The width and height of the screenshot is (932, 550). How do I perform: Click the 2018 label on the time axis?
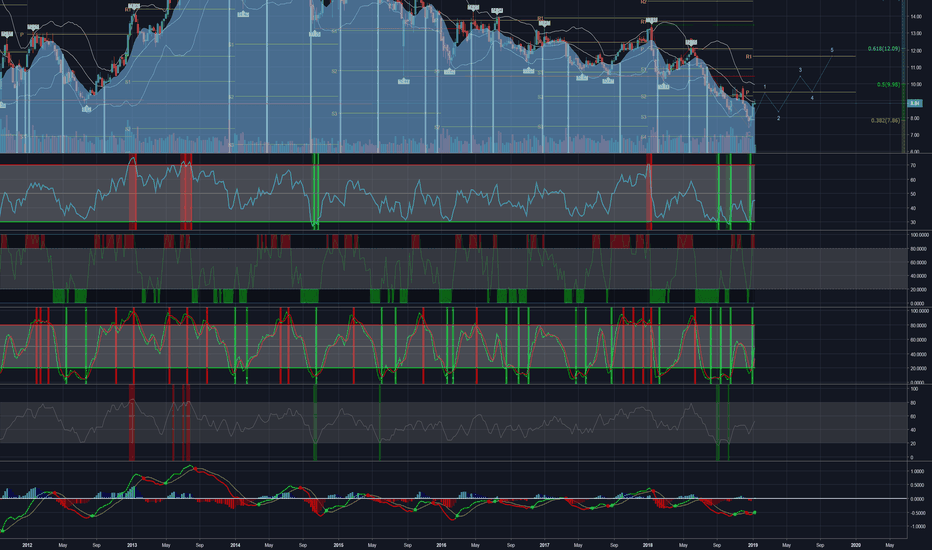pos(648,545)
